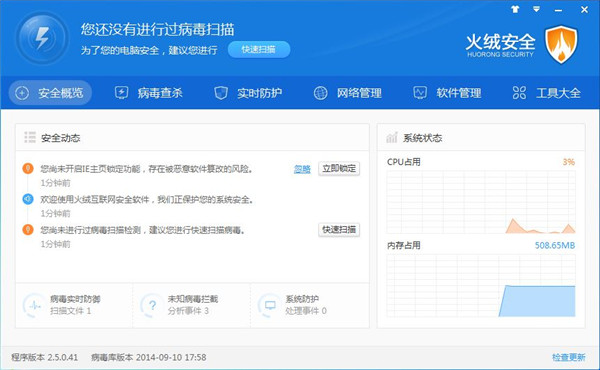Click the 未知病毒拦截 label
The height and width of the screenshot is (370, 600).
pyautogui.click(x=193, y=299)
